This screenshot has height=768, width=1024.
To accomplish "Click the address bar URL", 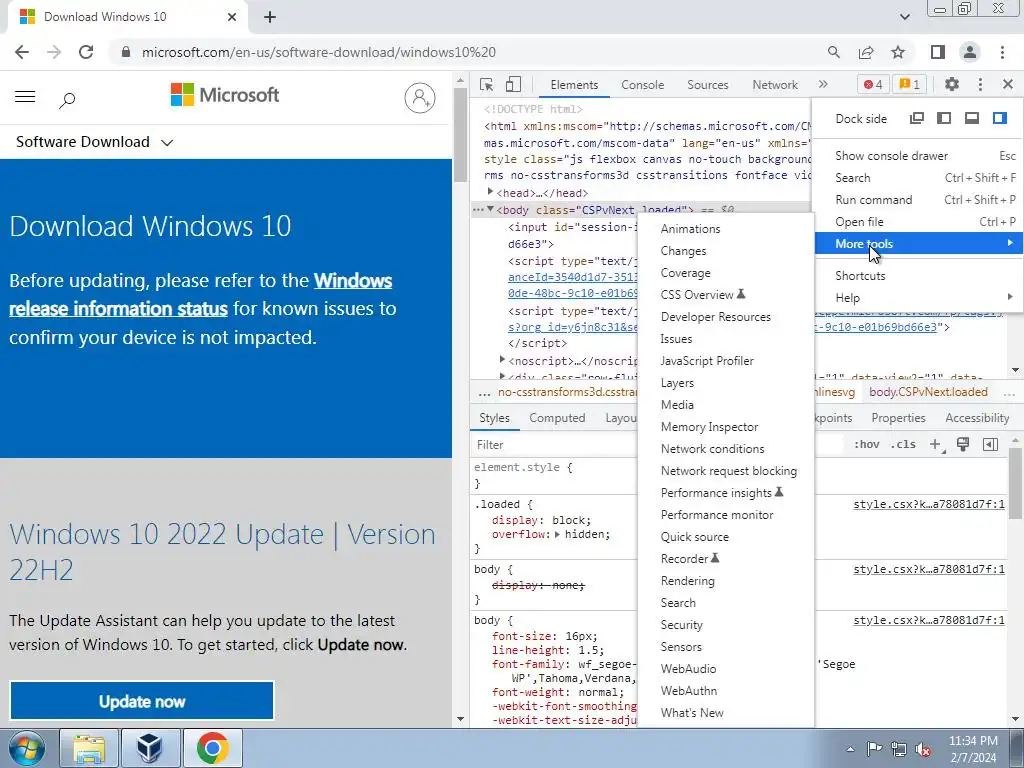I will point(319,52).
